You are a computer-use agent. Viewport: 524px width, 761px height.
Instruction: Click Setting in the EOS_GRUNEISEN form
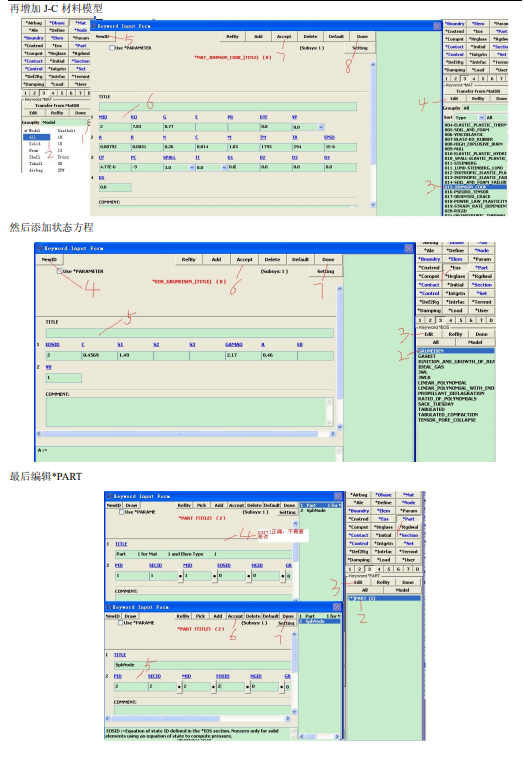(326, 271)
